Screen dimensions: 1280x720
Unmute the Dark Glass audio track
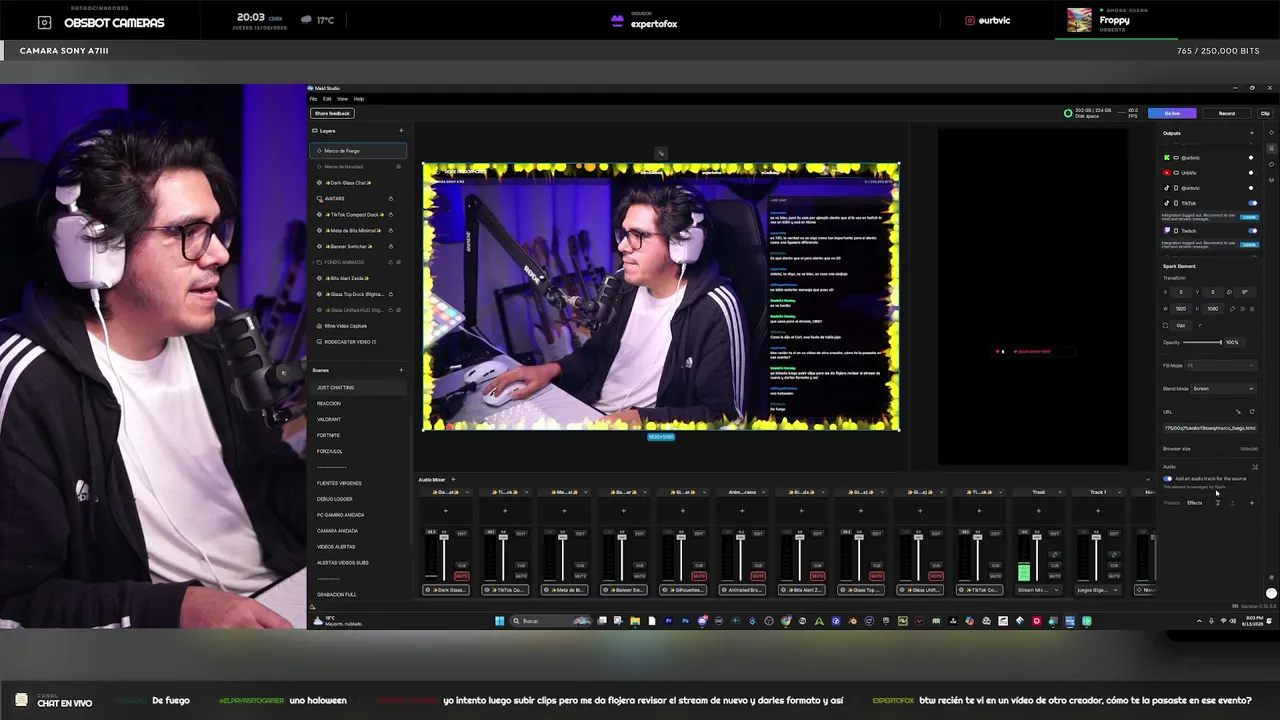click(x=462, y=576)
